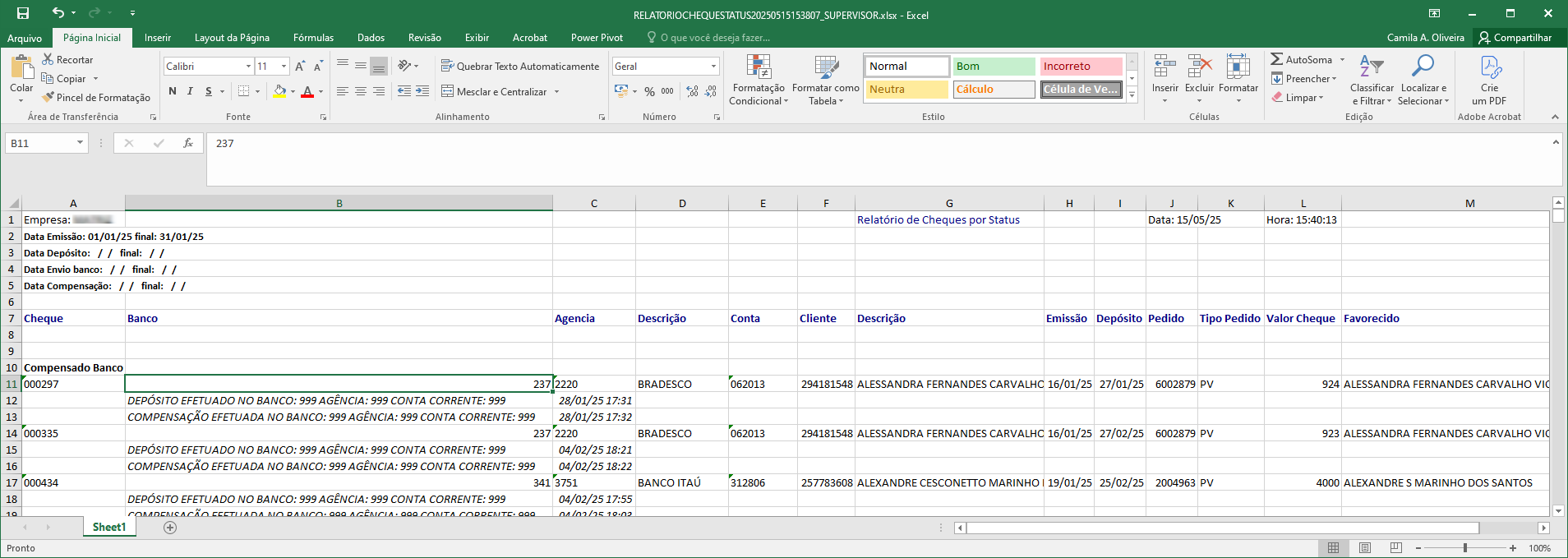Open the Geral number format dropdown
This screenshot has width=1568, height=558.
(713, 67)
